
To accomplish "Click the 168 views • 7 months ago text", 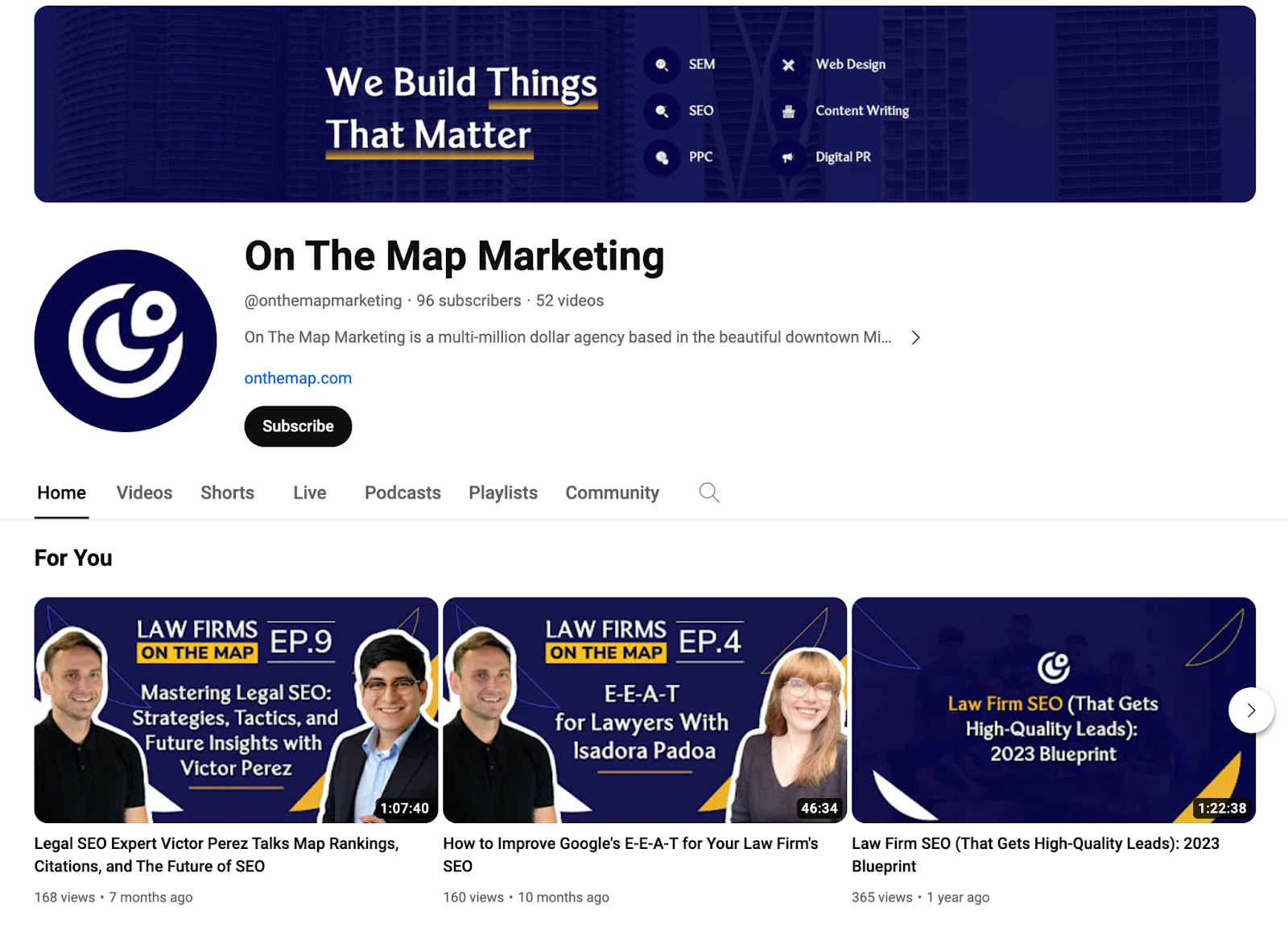I will (114, 897).
